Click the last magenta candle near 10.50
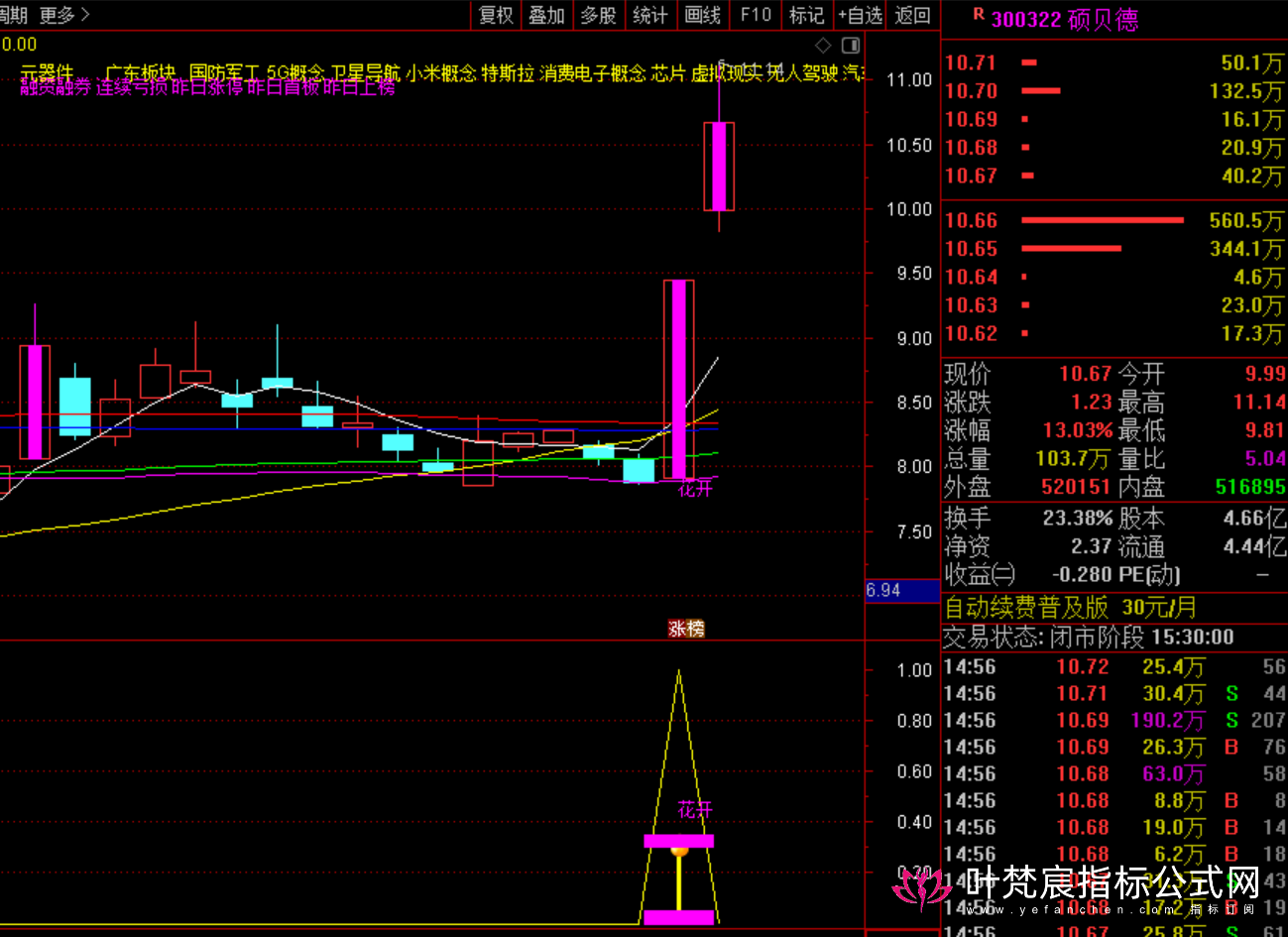 719,166
